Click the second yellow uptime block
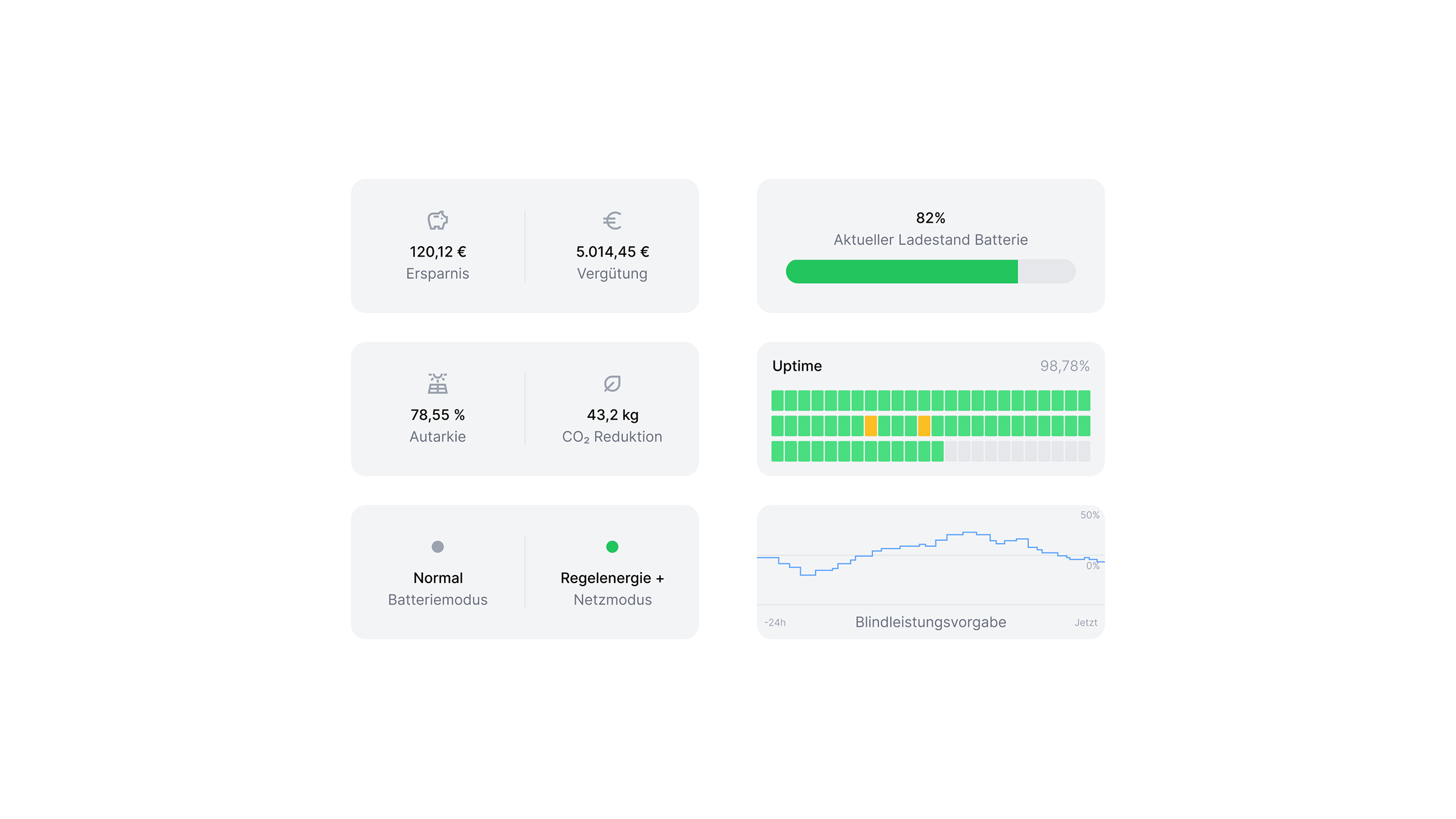The image size is (1456, 819). 924,426
